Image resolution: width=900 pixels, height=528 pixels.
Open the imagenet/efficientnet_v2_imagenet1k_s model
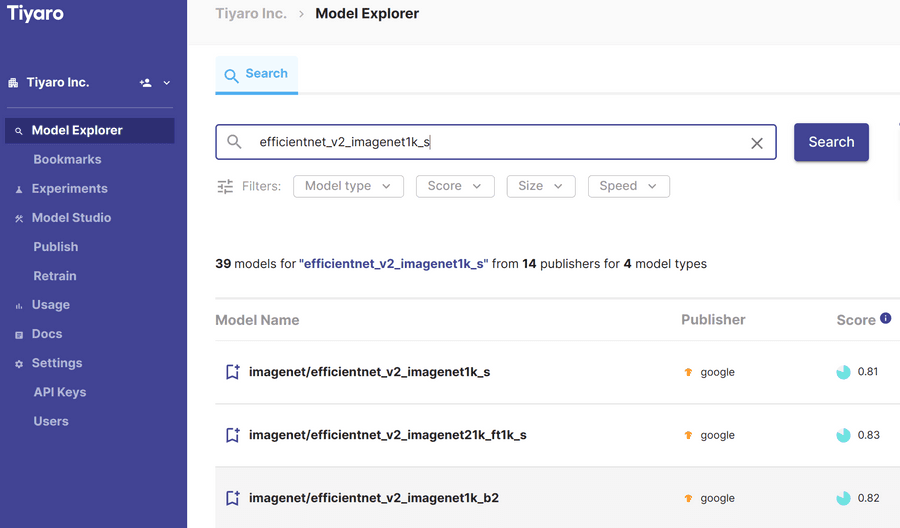pos(369,372)
